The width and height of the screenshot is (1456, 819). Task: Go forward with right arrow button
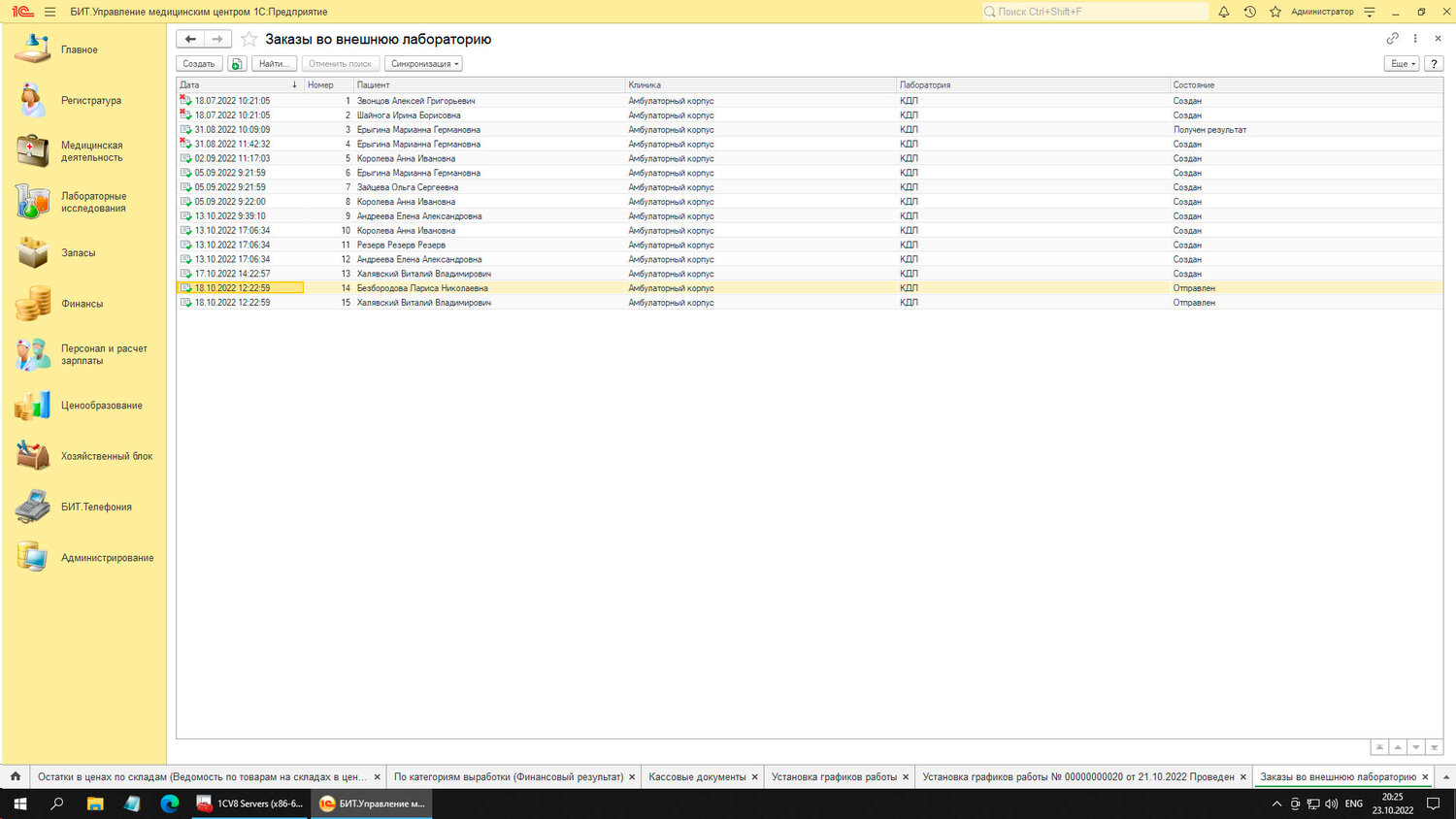point(217,39)
